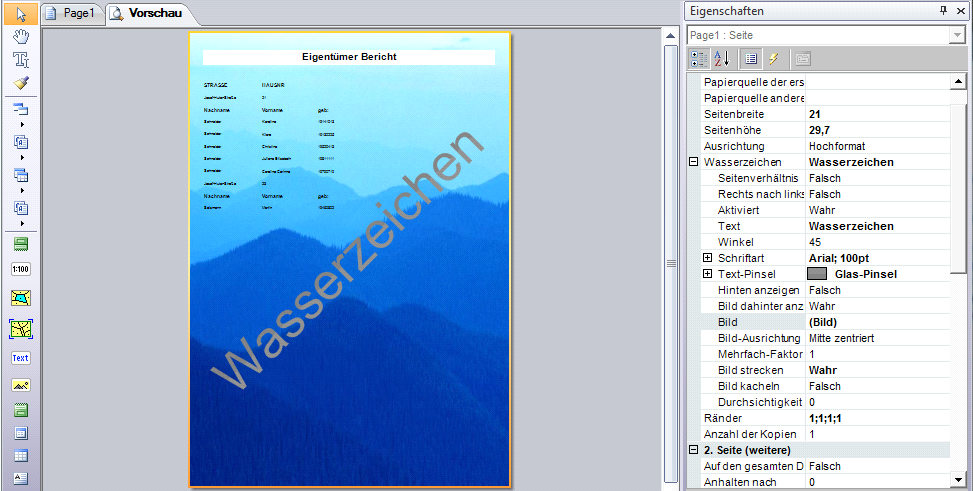Click the Text-Pinsel gray color swatch

click(817, 274)
